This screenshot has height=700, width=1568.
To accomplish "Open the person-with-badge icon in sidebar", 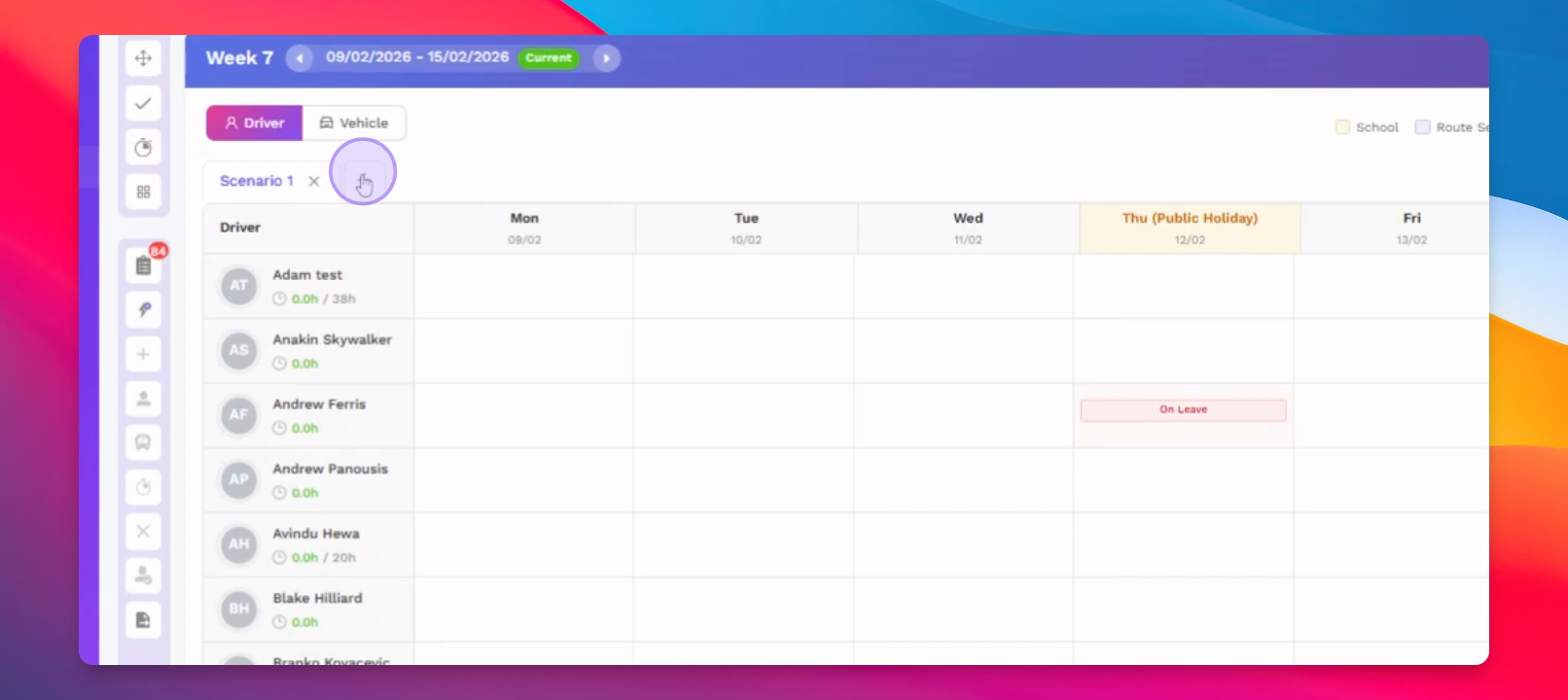I will pyautogui.click(x=143, y=576).
